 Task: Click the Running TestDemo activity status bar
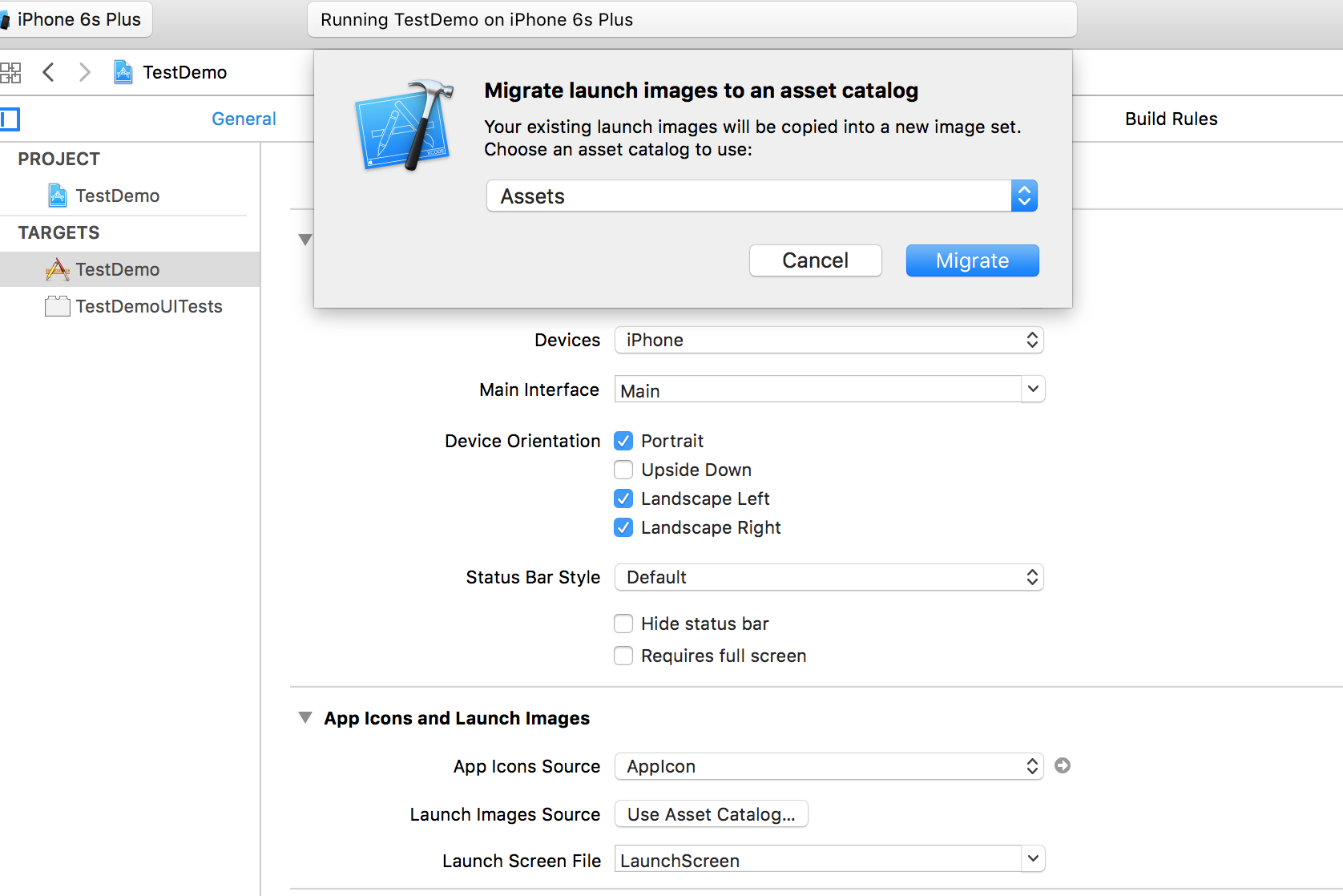[692, 19]
